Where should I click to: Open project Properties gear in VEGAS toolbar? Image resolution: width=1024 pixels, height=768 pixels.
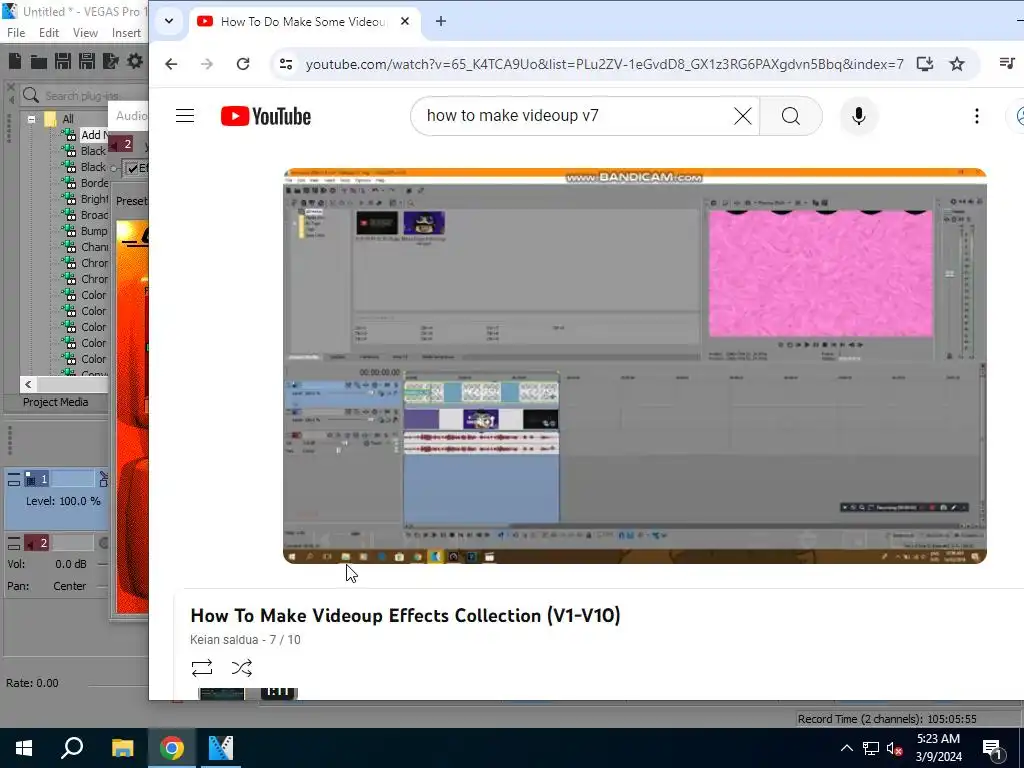coord(135,61)
